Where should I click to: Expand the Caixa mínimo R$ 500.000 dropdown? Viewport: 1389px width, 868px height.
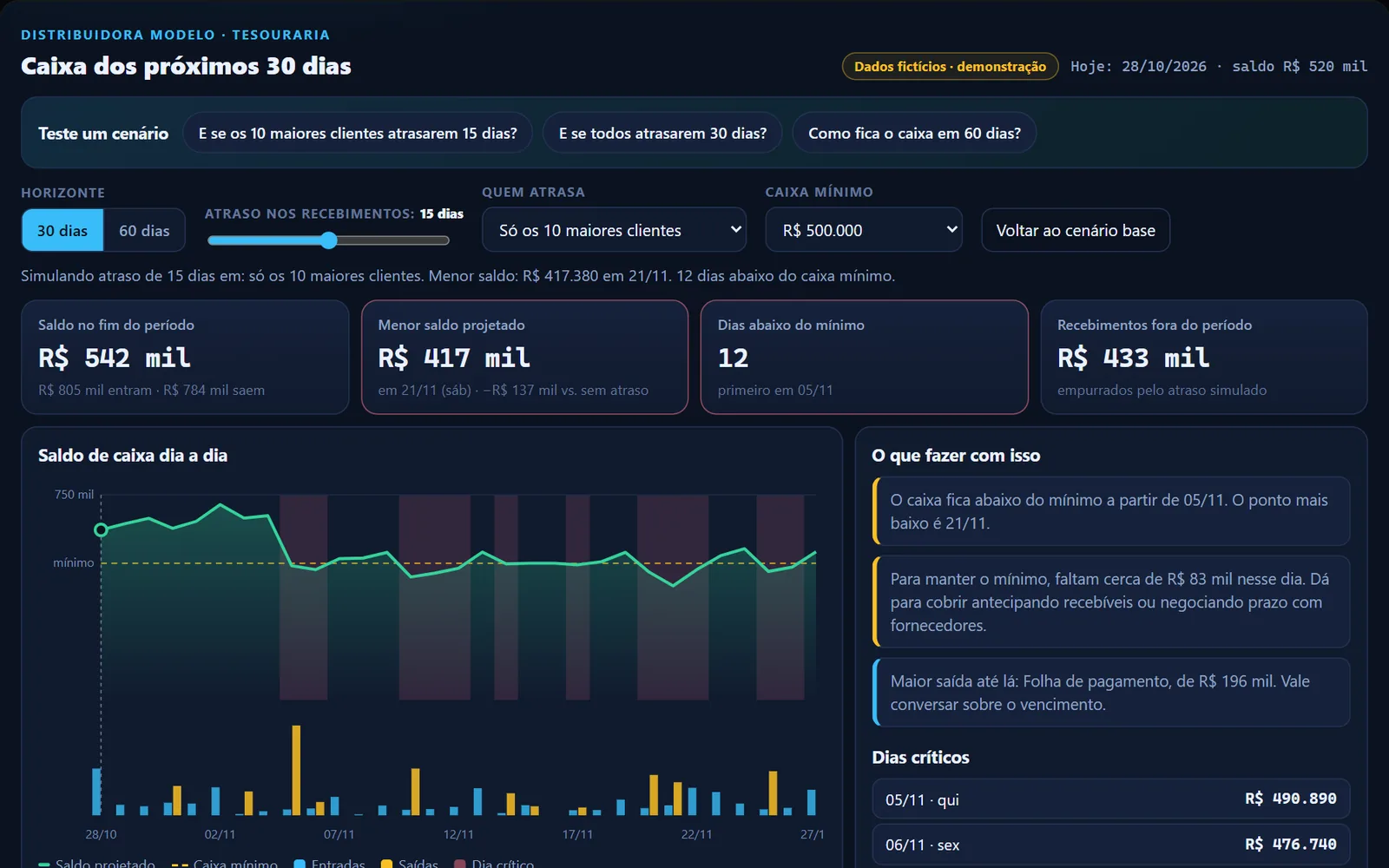point(864,230)
